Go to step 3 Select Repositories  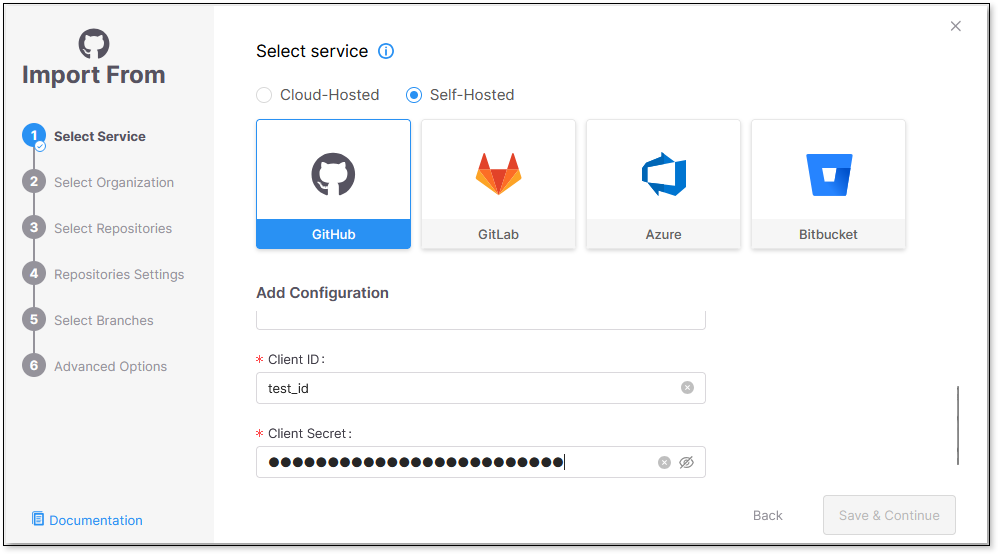(97, 228)
